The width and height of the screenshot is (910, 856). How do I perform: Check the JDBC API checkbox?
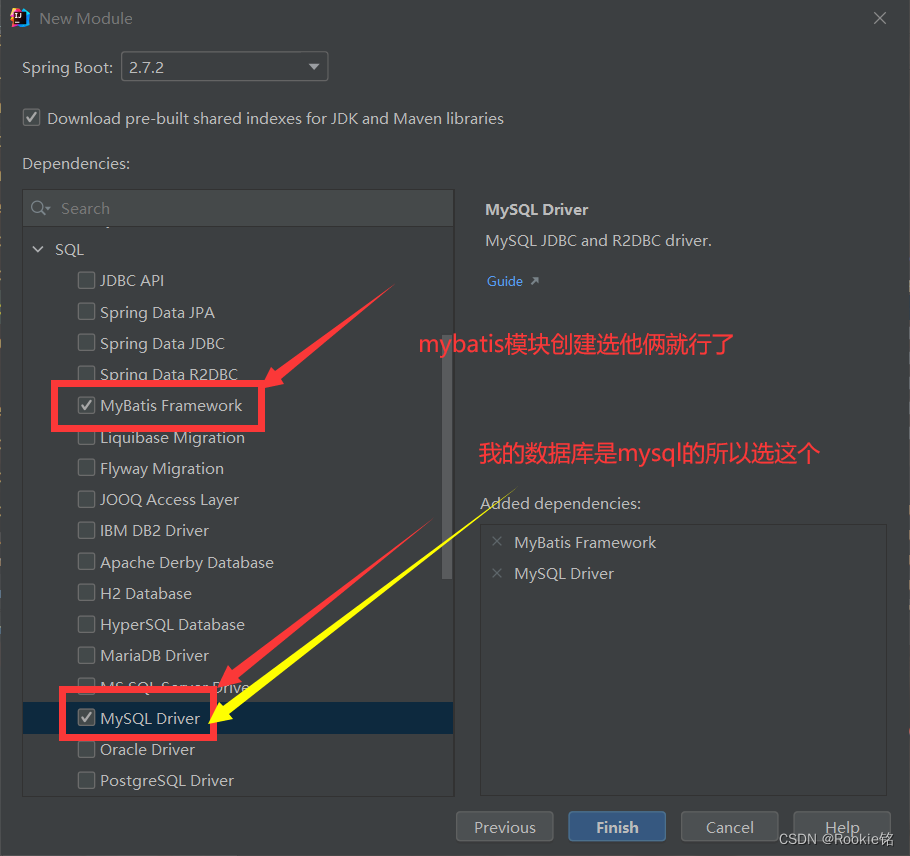coord(86,280)
